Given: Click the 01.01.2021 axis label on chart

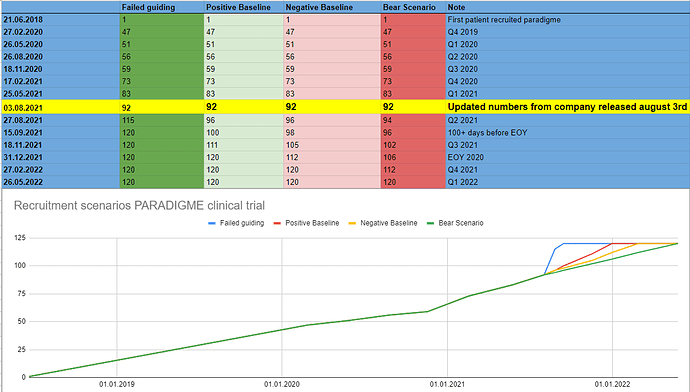Looking at the screenshot, I should point(448,385).
